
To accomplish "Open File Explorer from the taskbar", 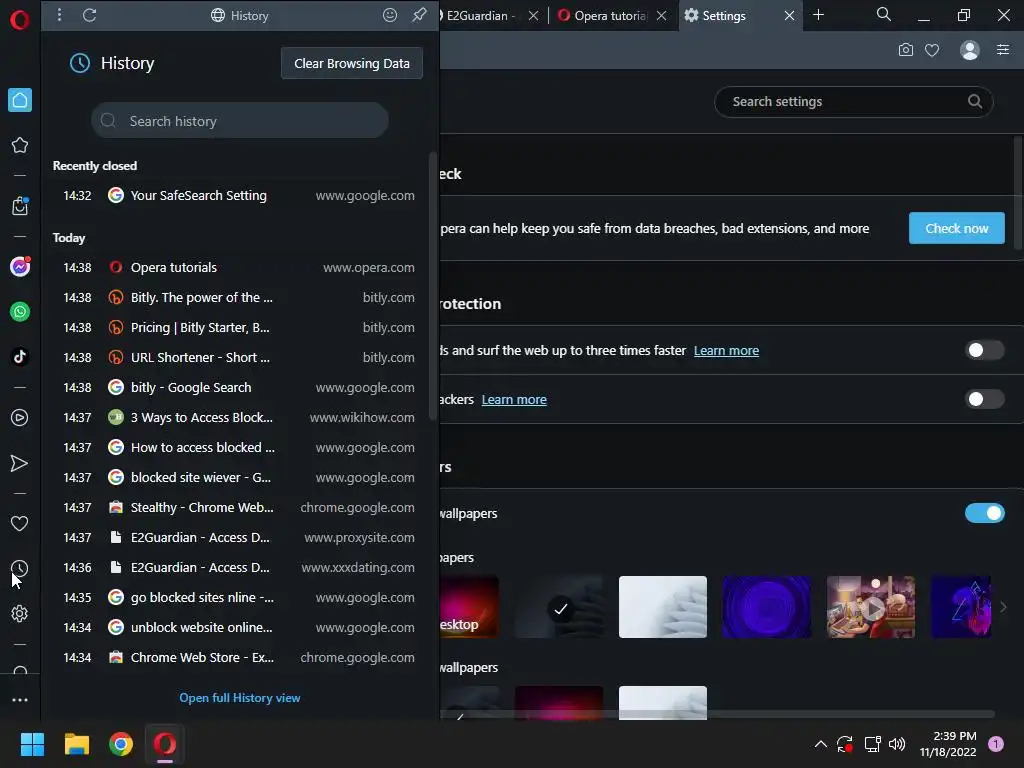I will click(76, 744).
